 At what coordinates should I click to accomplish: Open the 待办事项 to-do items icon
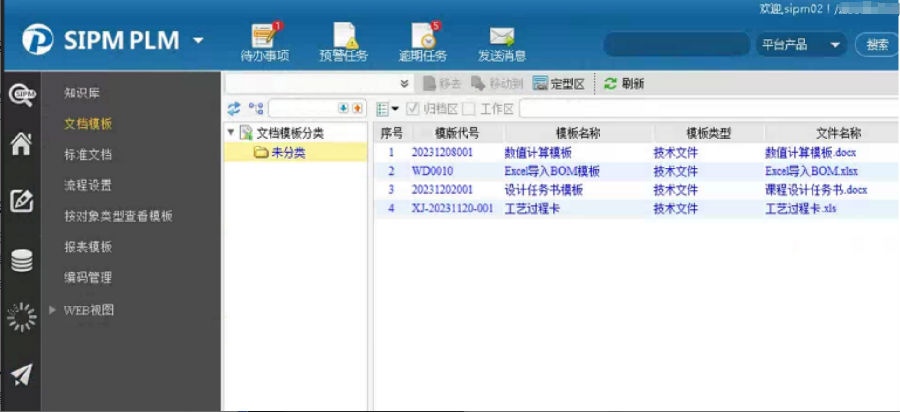click(x=264, y=38)
